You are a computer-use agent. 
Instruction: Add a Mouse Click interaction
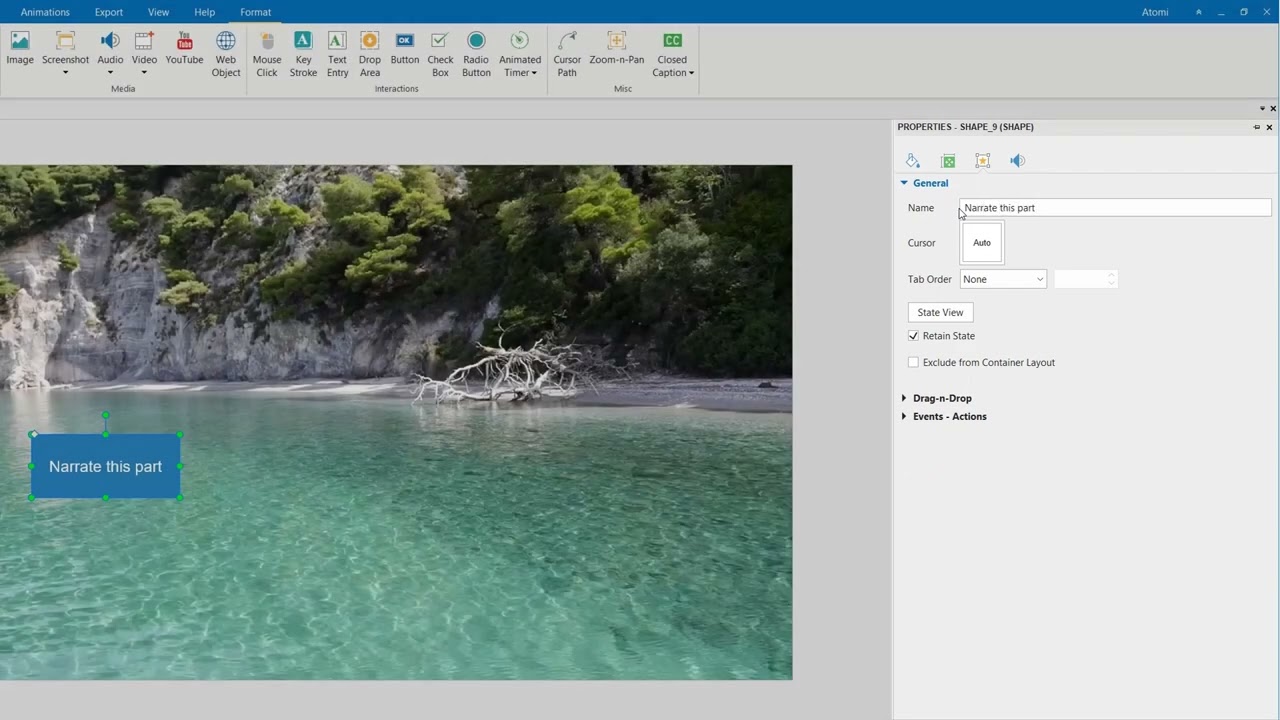(267, 52)
